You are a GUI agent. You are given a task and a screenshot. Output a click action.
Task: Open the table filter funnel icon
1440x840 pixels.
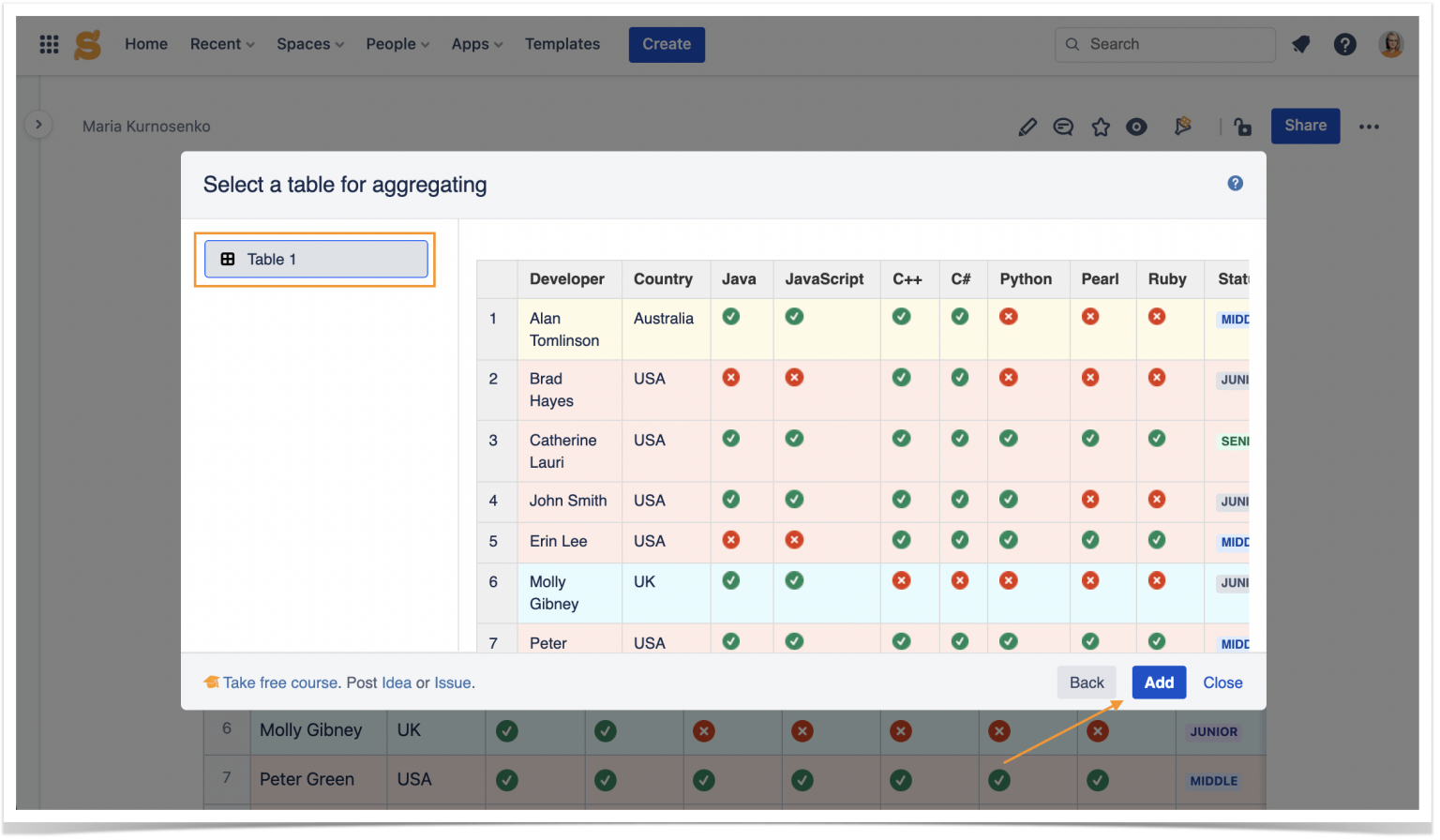click(x=1182, y=125)
